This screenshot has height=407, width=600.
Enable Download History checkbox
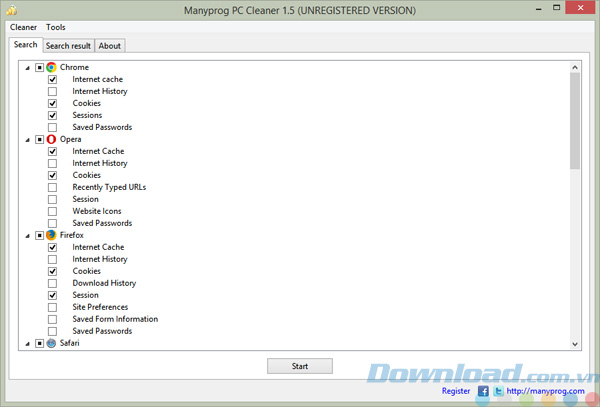click(x=52, y=283)
